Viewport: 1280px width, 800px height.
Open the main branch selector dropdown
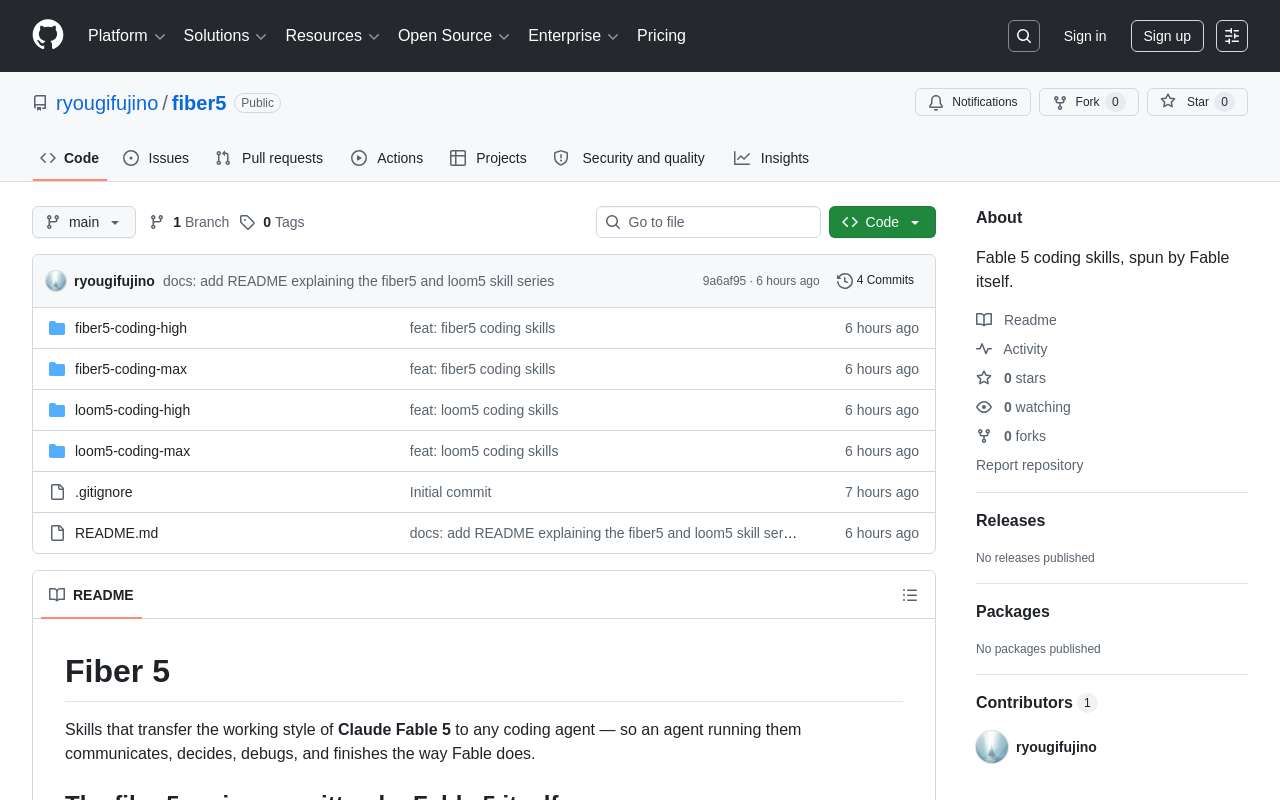tap(84, 222)
